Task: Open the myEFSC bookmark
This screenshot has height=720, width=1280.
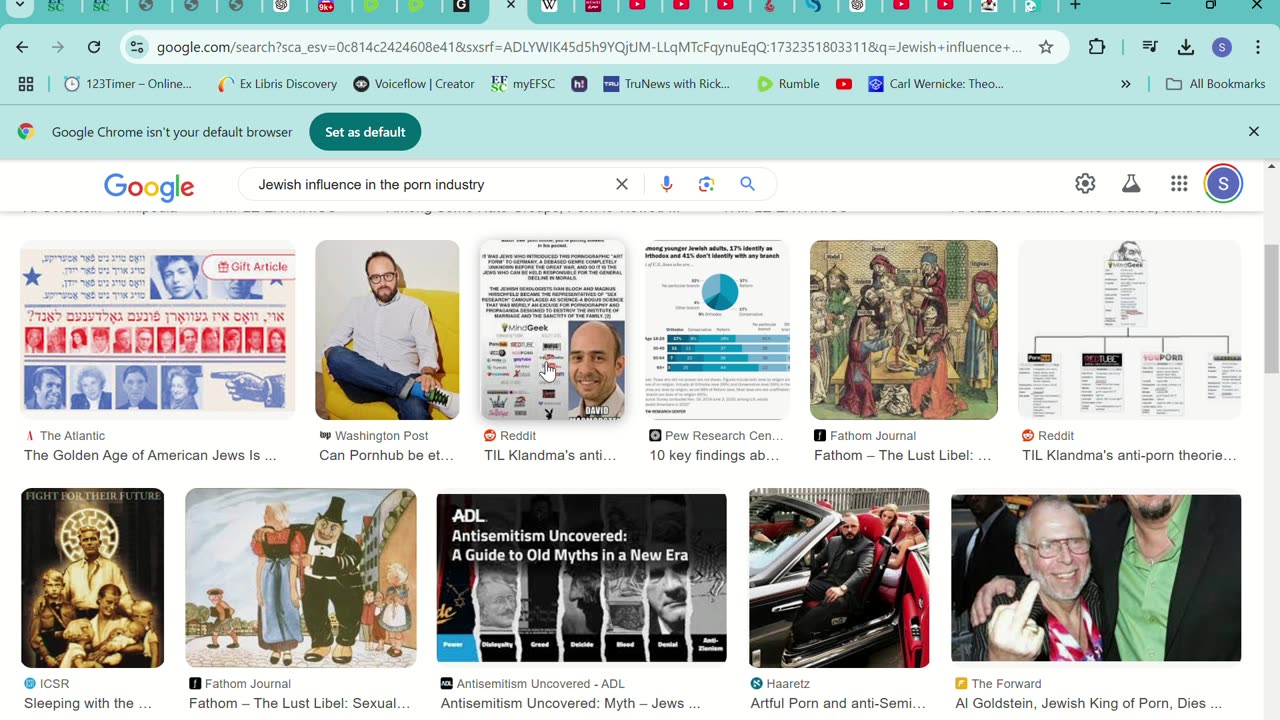Action: (x=523, y=84)
